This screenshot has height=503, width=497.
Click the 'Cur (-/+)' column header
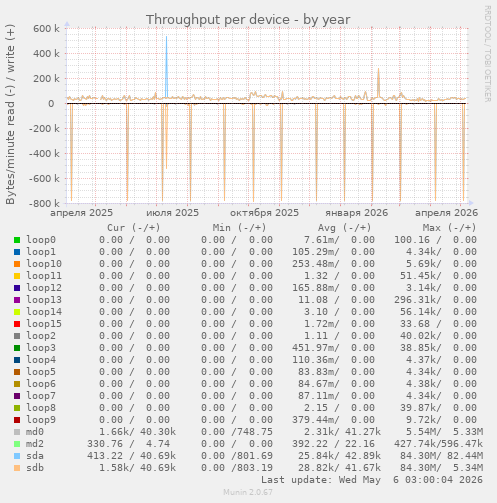pyautogui.click(x=134, y=228)
